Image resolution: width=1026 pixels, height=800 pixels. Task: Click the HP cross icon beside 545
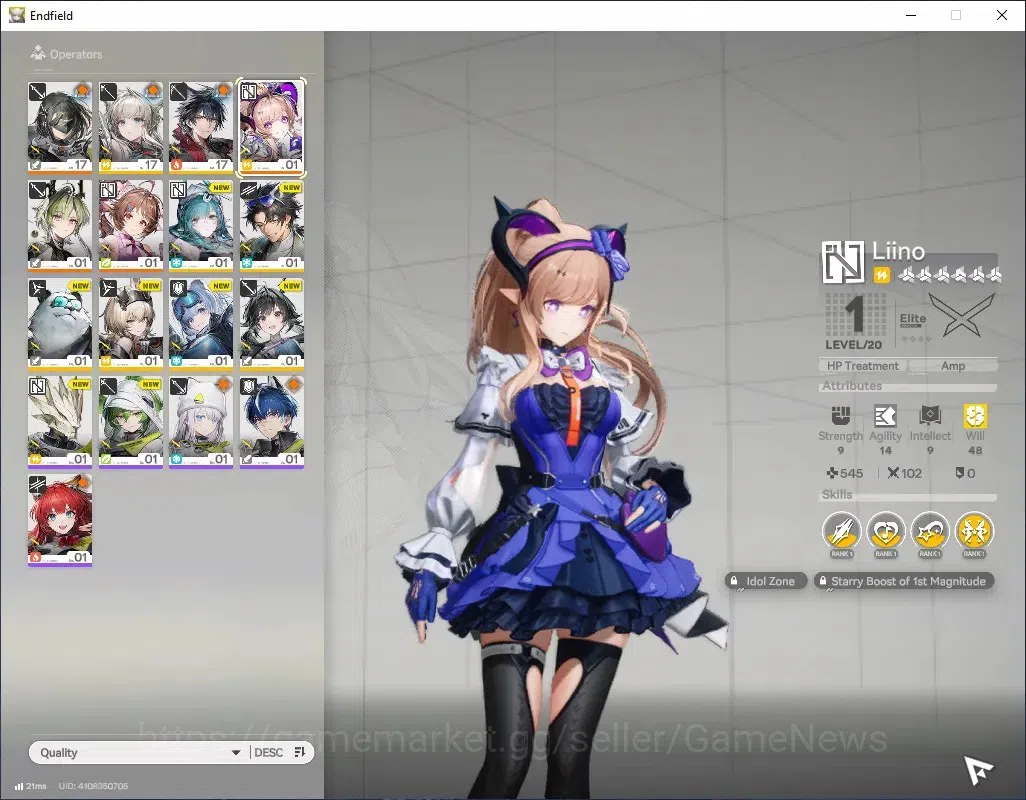[832, 473]
